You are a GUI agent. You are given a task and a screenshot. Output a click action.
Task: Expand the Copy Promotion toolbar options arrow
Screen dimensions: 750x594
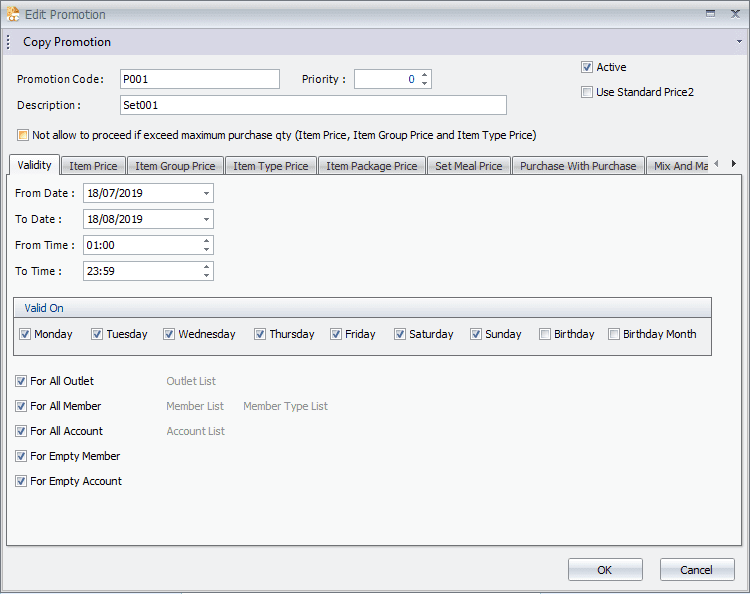click(740, 42)
